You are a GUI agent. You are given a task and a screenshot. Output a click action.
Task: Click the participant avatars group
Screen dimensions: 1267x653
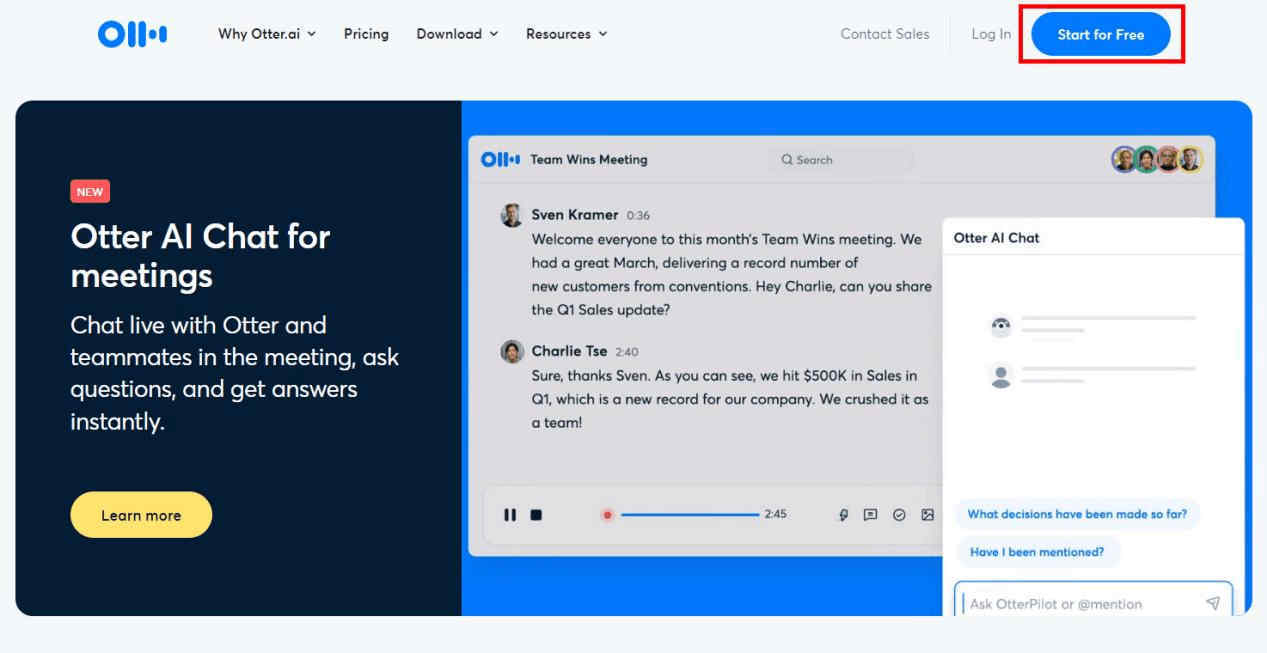1157,160
